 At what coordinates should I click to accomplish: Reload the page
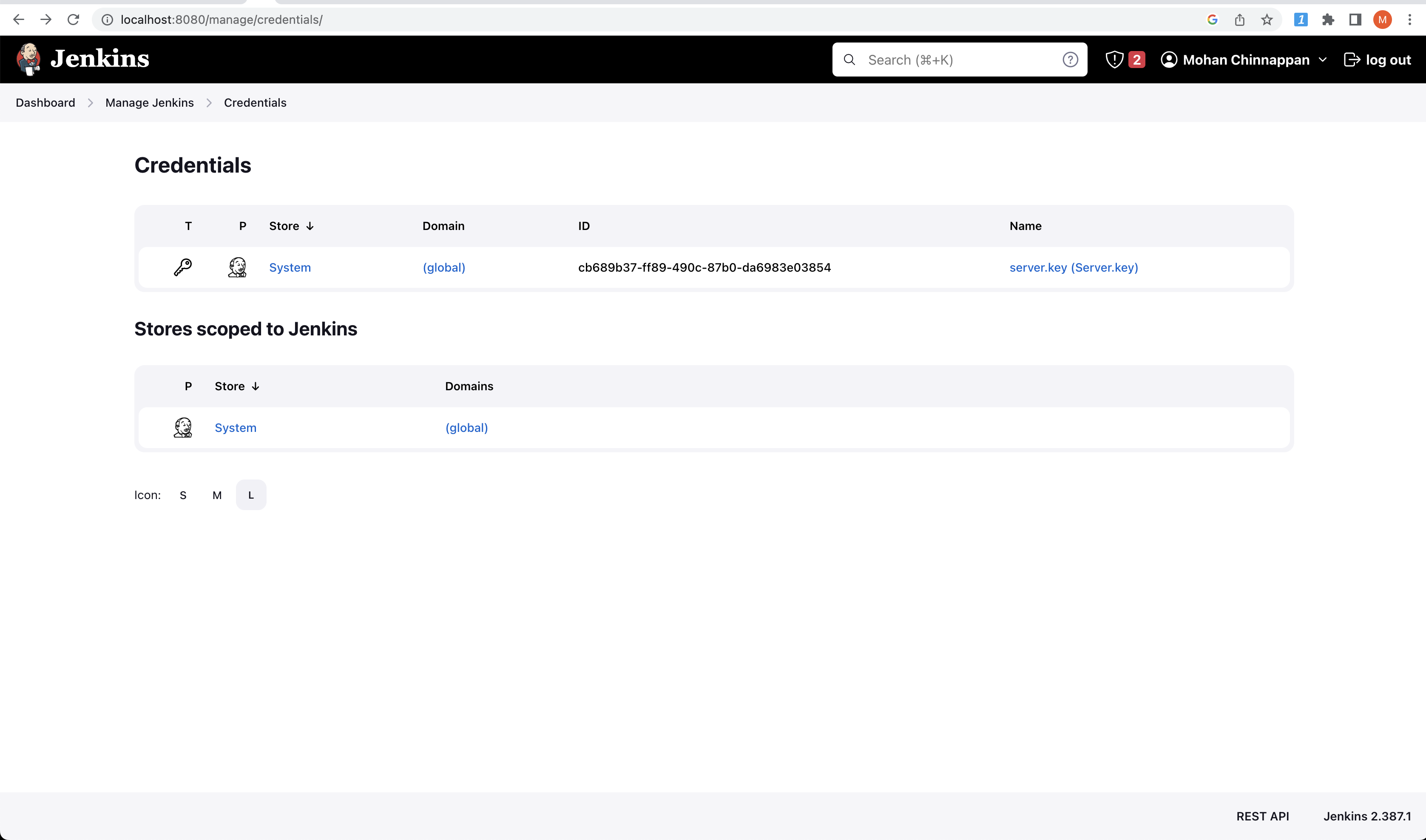point(73,20)
